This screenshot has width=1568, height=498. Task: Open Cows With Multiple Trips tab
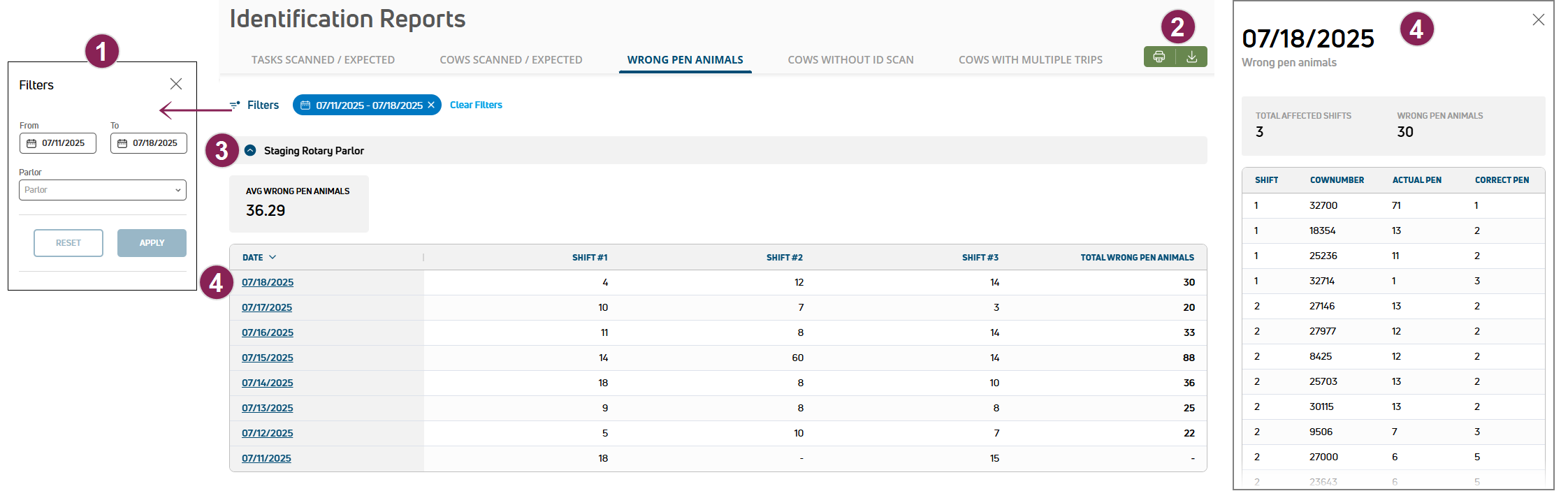click(x=1030, y=60)
